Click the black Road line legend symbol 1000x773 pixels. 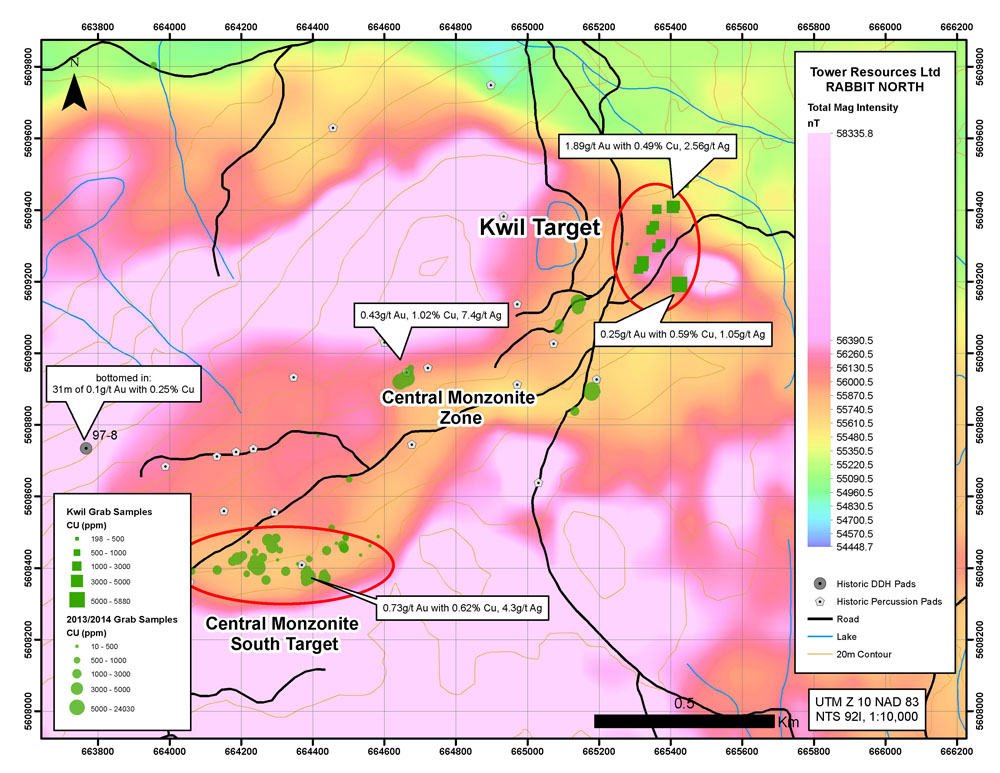coord(821,619)
